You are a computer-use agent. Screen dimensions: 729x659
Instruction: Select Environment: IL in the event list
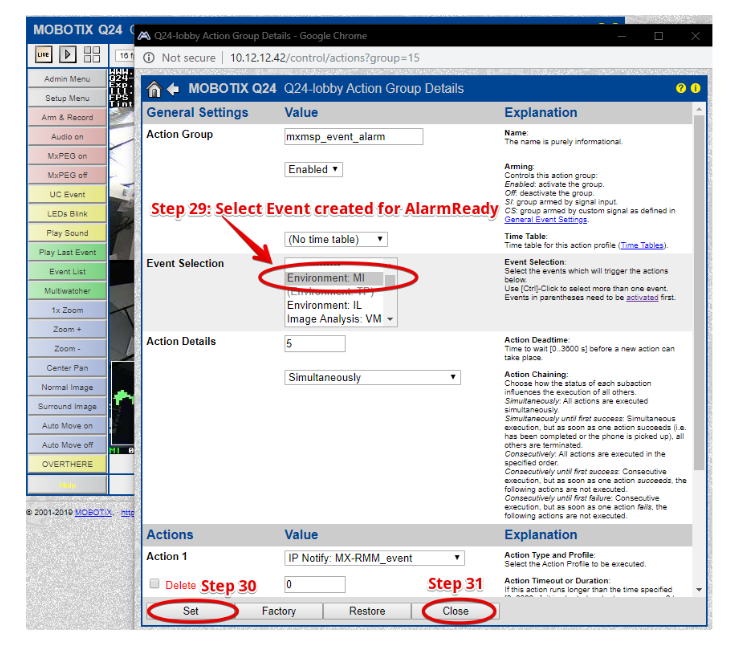click(334, 306)
